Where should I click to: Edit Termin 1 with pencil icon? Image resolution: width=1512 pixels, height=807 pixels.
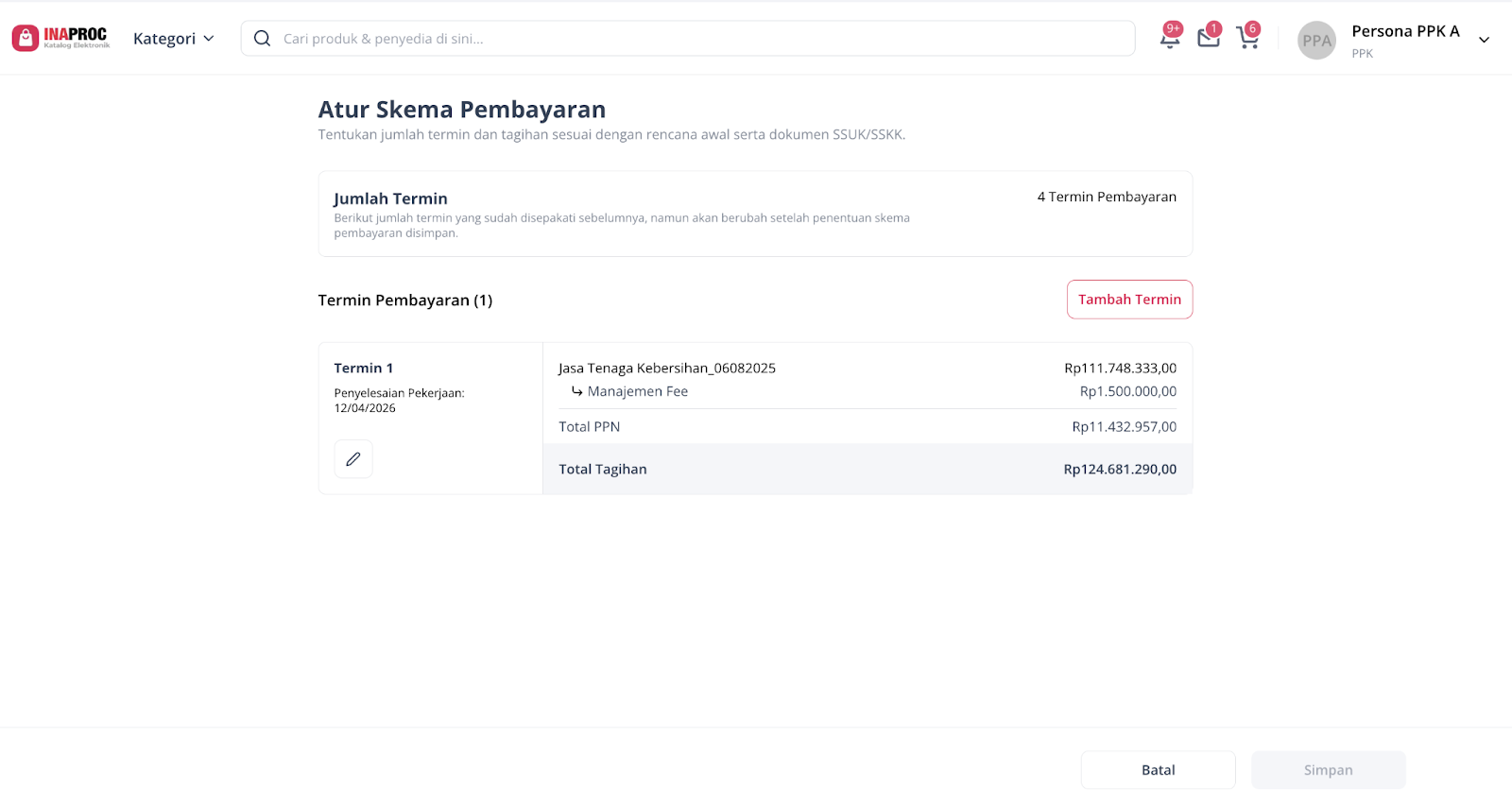(x=353, y=459)
